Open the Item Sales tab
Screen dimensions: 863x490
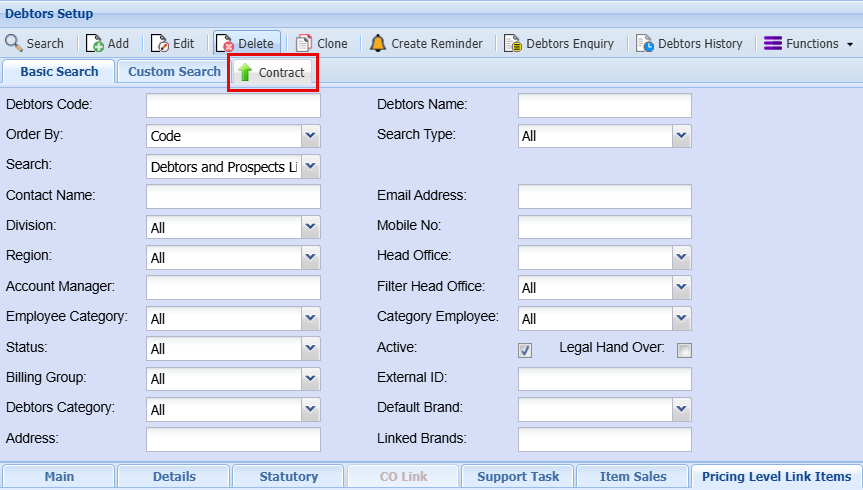[x=633, y=476]
